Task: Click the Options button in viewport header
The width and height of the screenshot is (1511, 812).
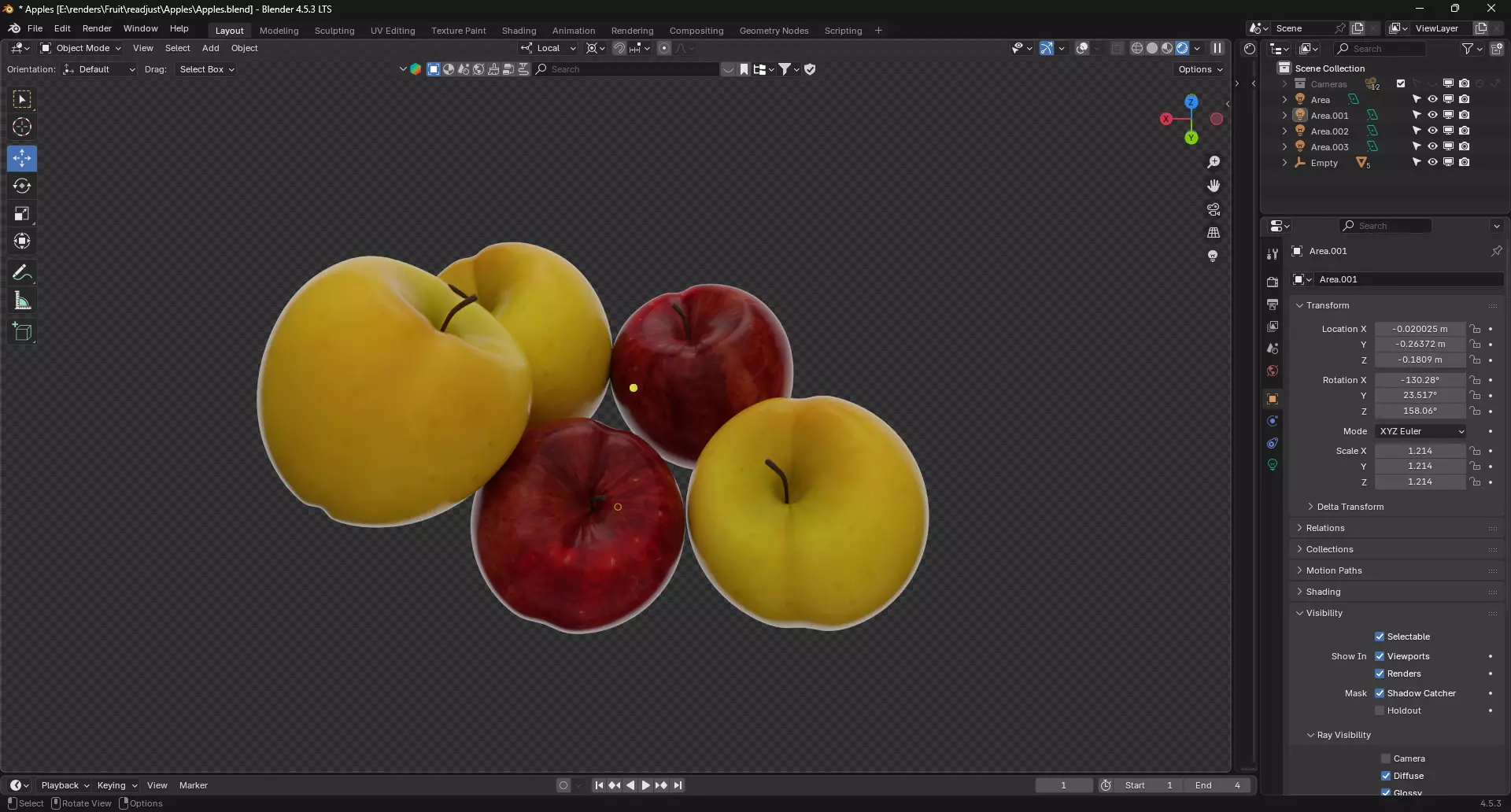Action: point(1200,69)
